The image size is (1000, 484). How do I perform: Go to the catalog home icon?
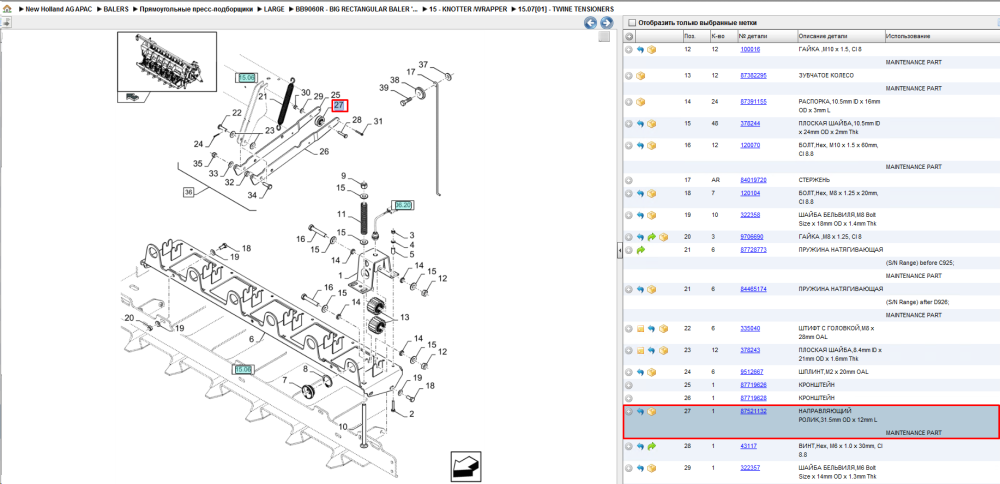pos(6,10)
